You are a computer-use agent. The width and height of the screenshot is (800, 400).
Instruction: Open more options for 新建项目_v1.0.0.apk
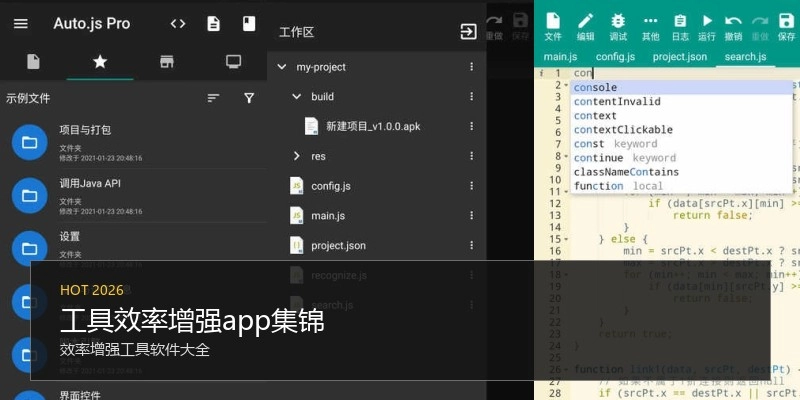coord(471,126)
